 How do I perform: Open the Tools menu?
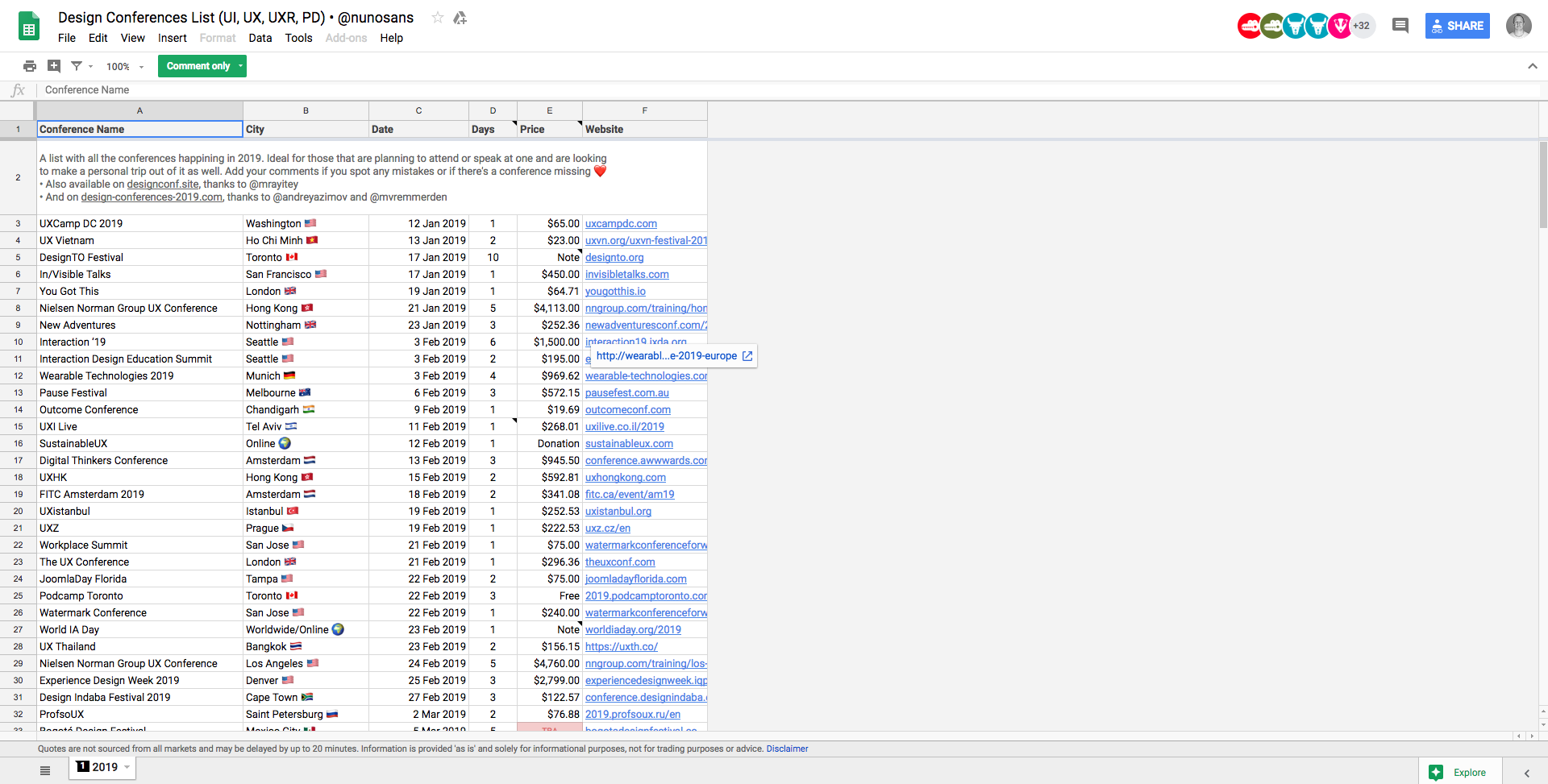tap(298, 38)
